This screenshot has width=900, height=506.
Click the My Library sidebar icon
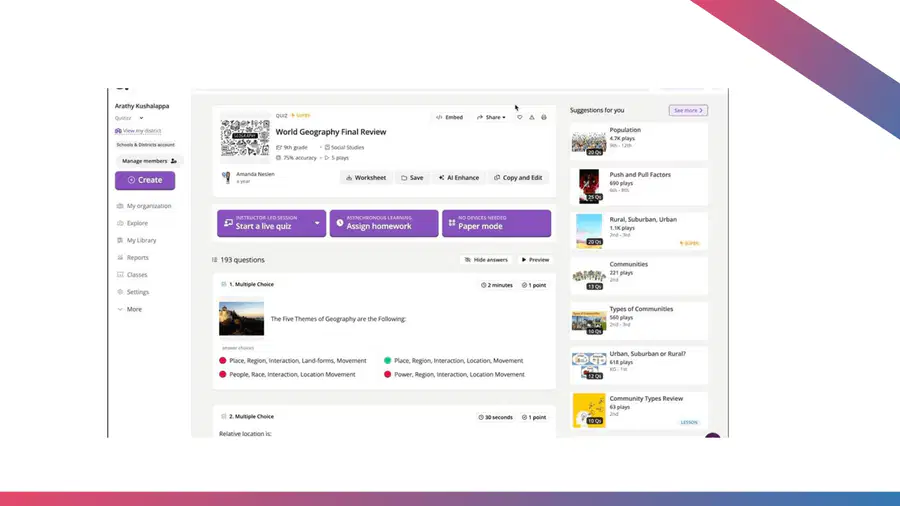pos(120,240)
